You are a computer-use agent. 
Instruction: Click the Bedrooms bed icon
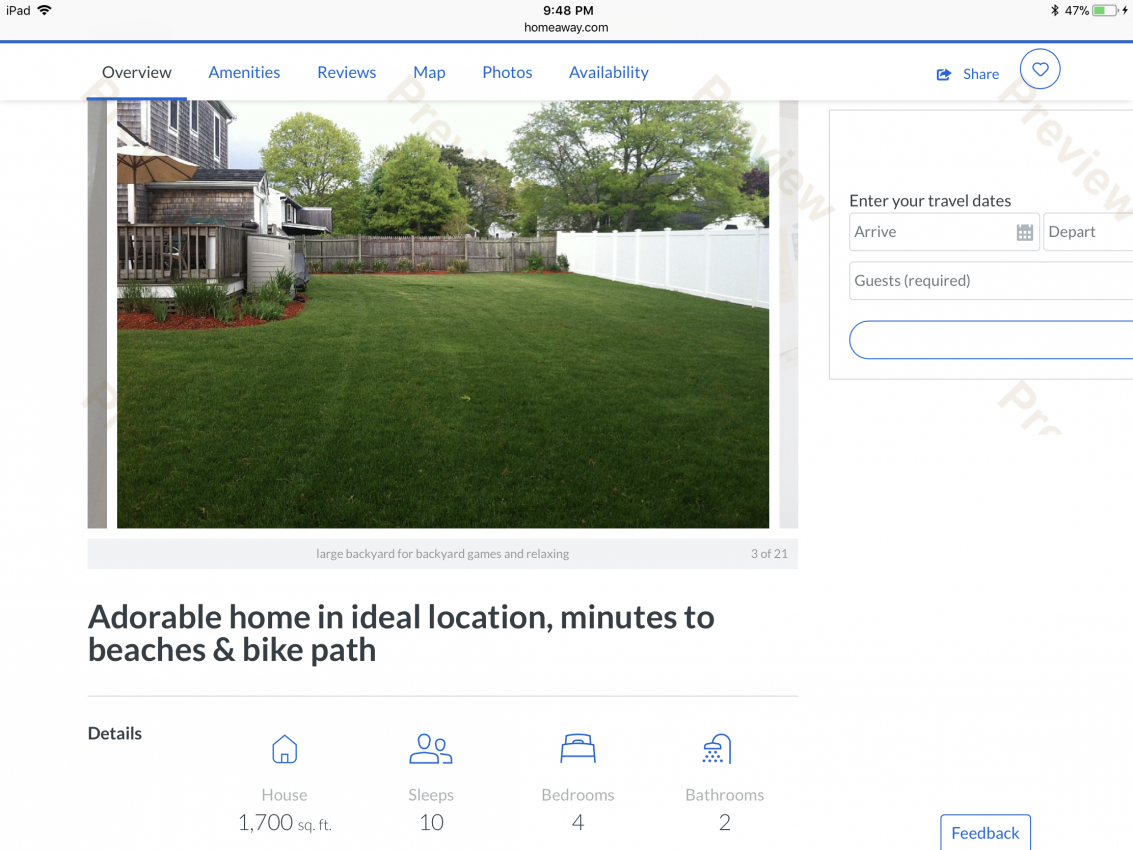[578, 749]
